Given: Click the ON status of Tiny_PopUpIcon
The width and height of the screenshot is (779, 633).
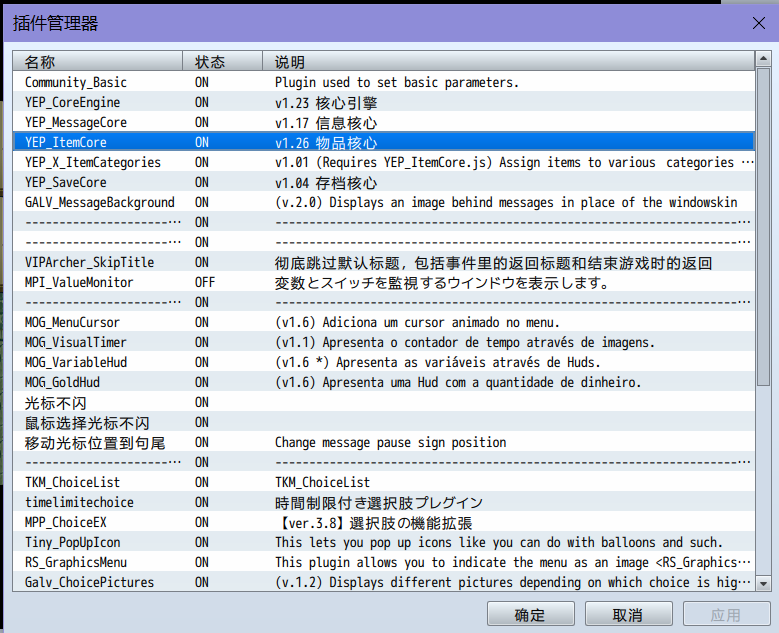Looking at the screenshot, I should pos(202,543).
